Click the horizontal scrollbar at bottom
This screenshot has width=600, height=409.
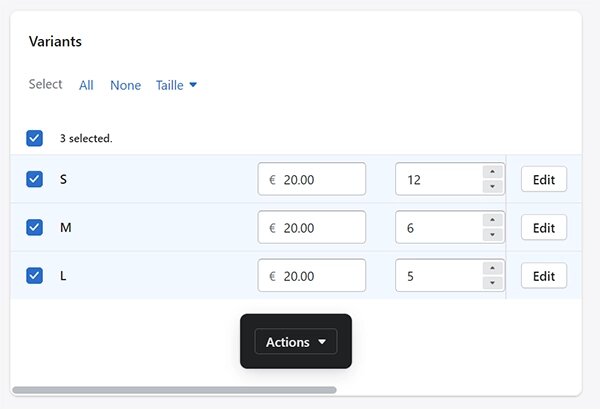click(x=174, y=390)
